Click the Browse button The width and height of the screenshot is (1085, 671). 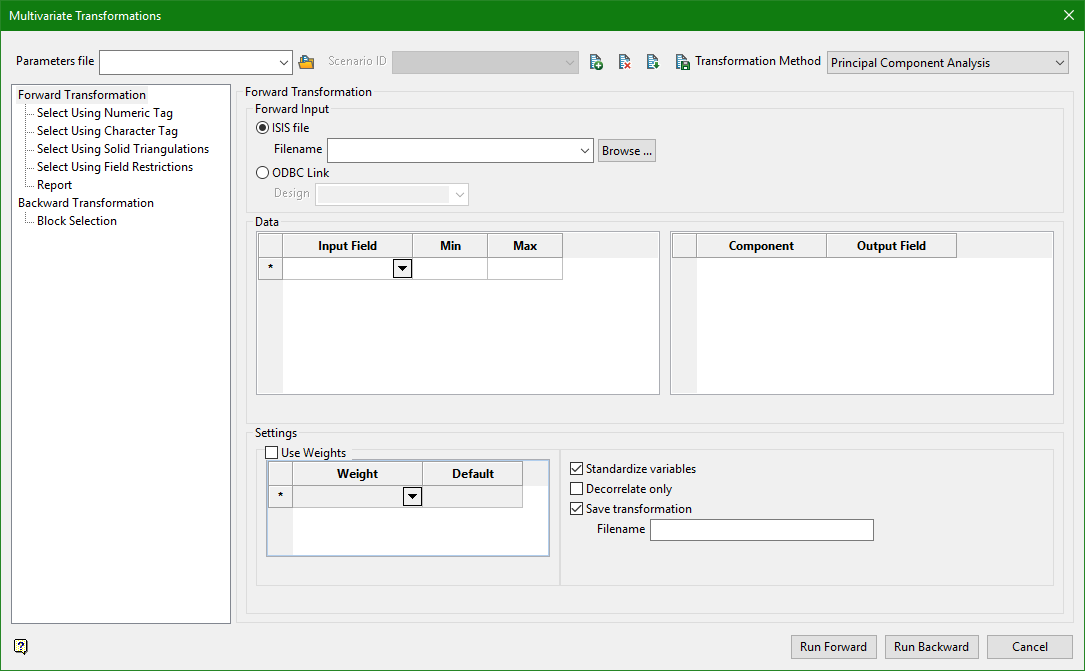(627, 151)
